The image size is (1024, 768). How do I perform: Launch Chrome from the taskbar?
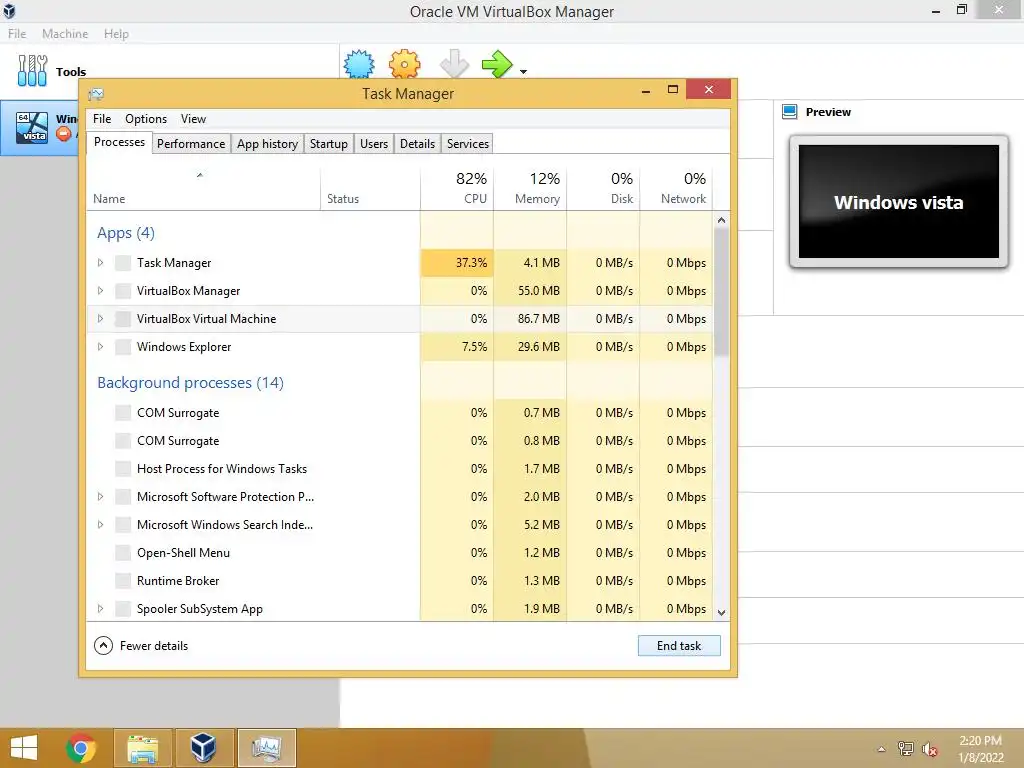coord(81,748)
